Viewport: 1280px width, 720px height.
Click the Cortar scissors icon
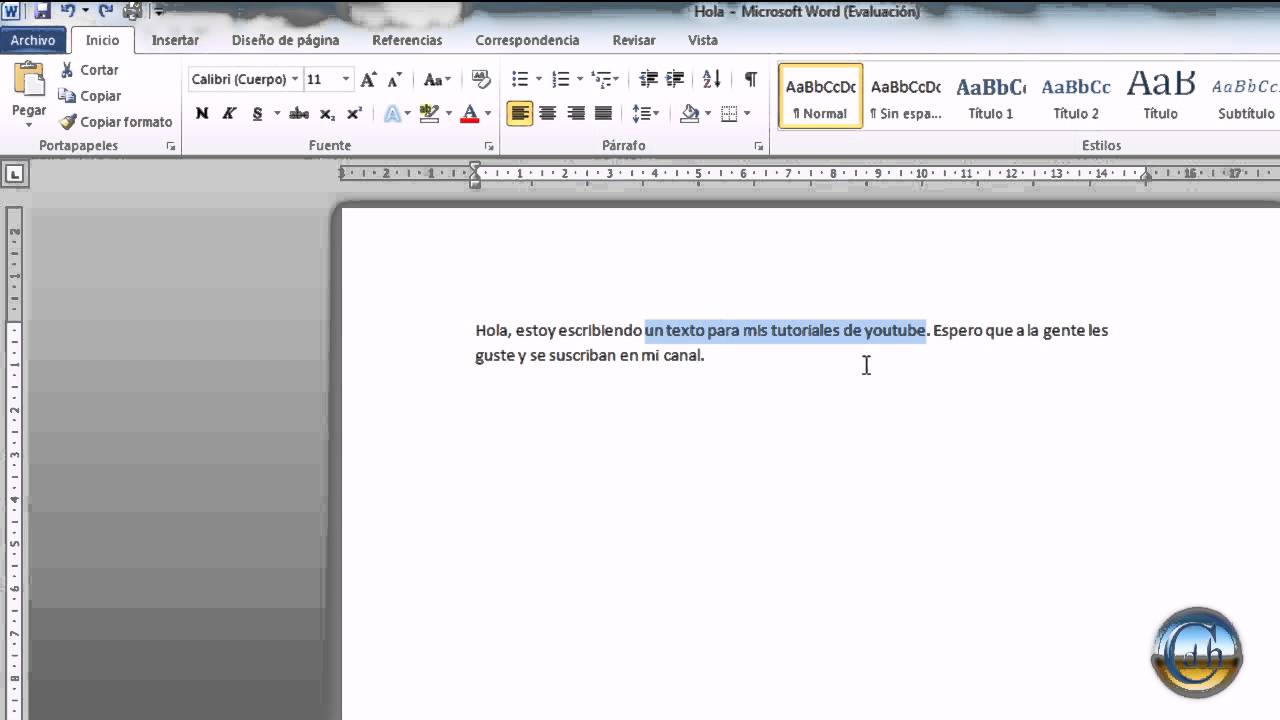[67, 70]
